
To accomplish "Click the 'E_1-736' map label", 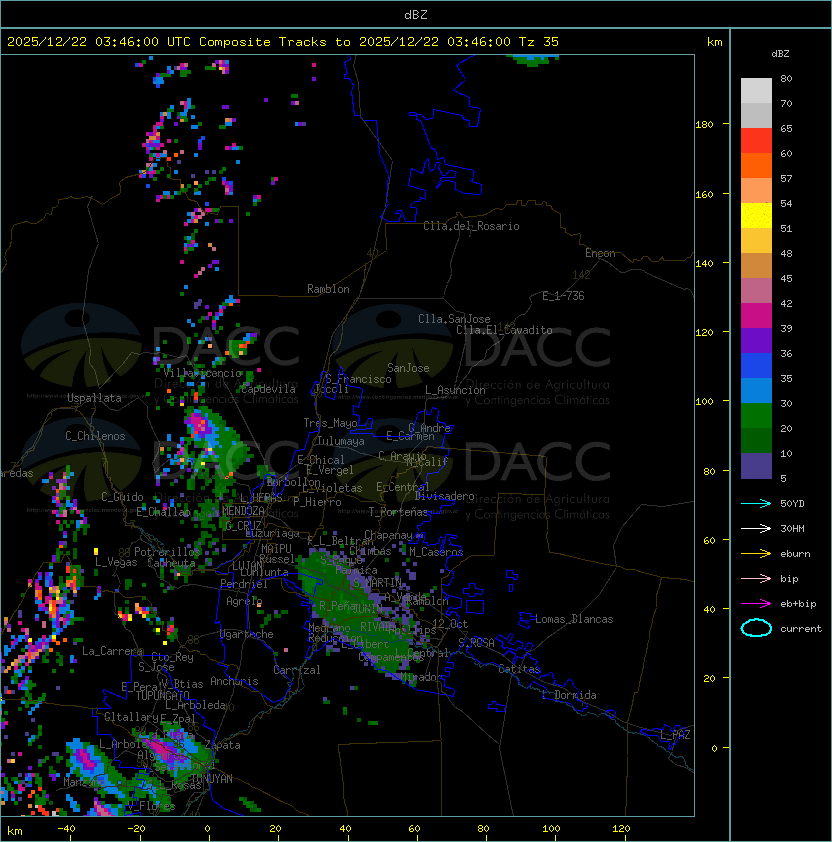I will (x=563, y=296).
